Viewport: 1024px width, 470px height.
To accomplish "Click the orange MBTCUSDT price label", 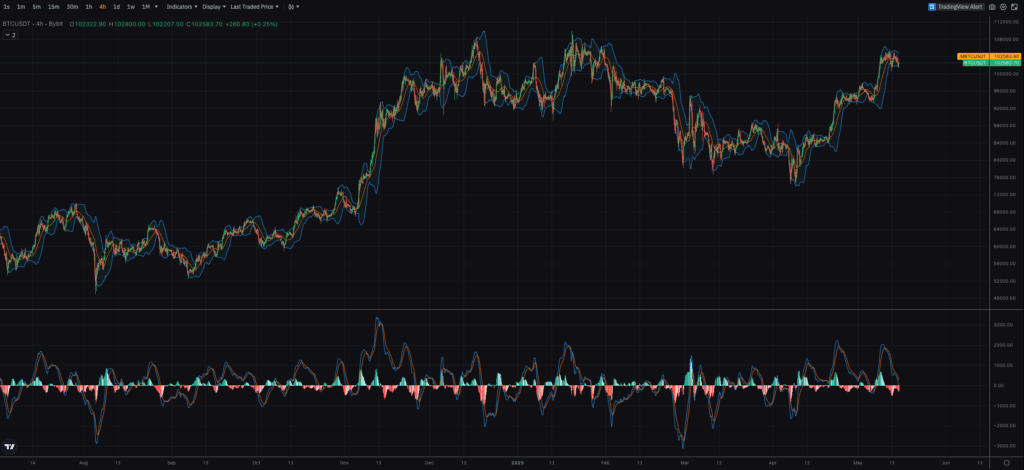I will pyautogui.click(x=973, y=56).
